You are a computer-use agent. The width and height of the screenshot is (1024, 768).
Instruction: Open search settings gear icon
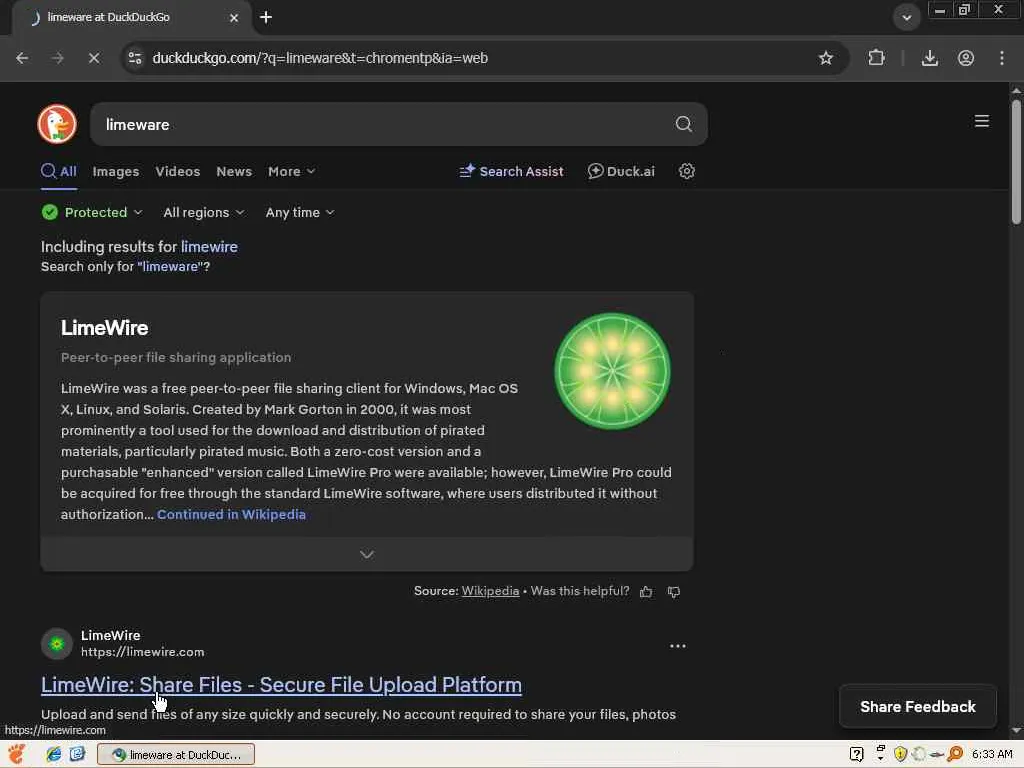686,171
